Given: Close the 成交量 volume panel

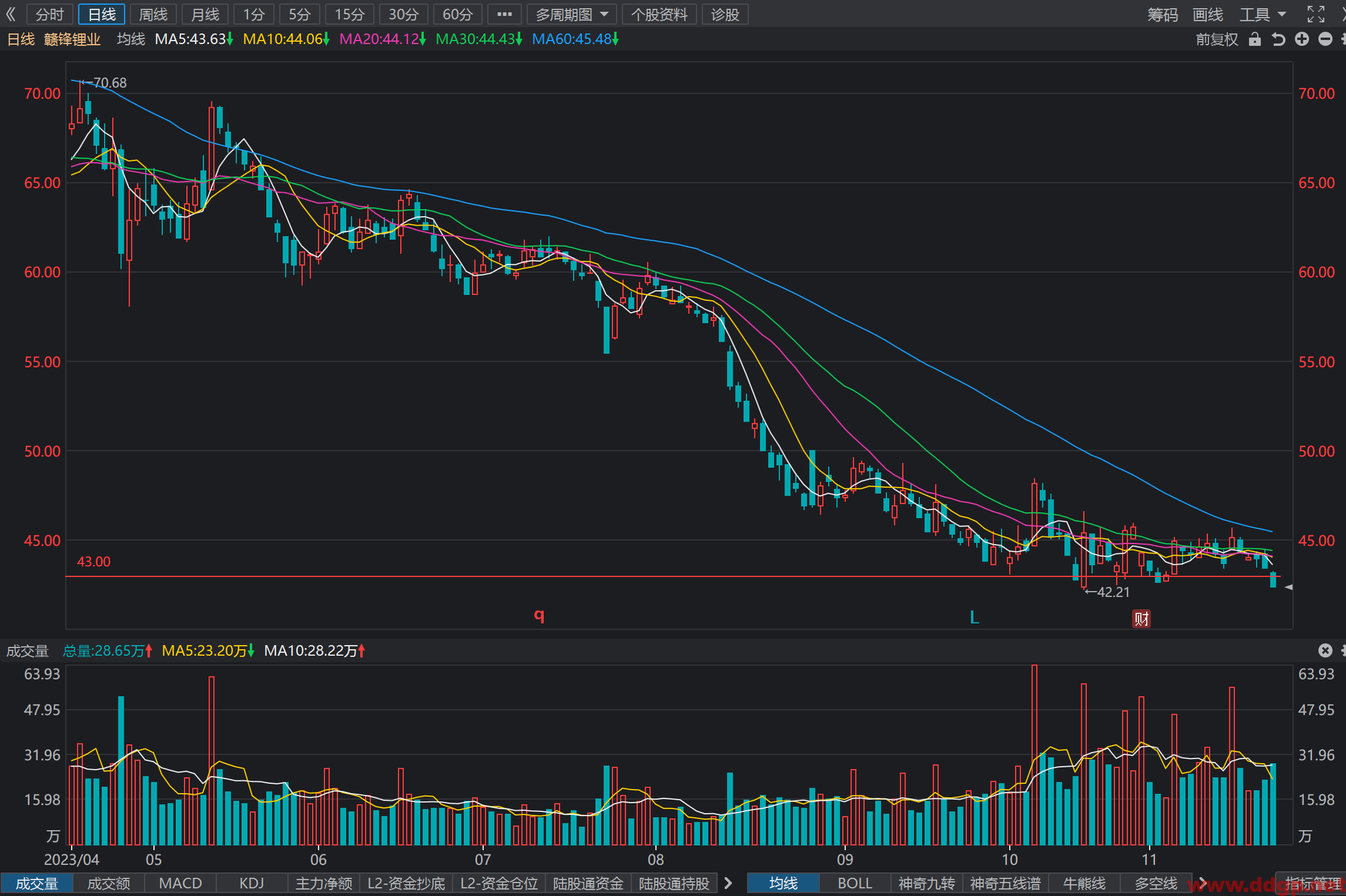Looking at the screenshot, I should click(1325, 650).
